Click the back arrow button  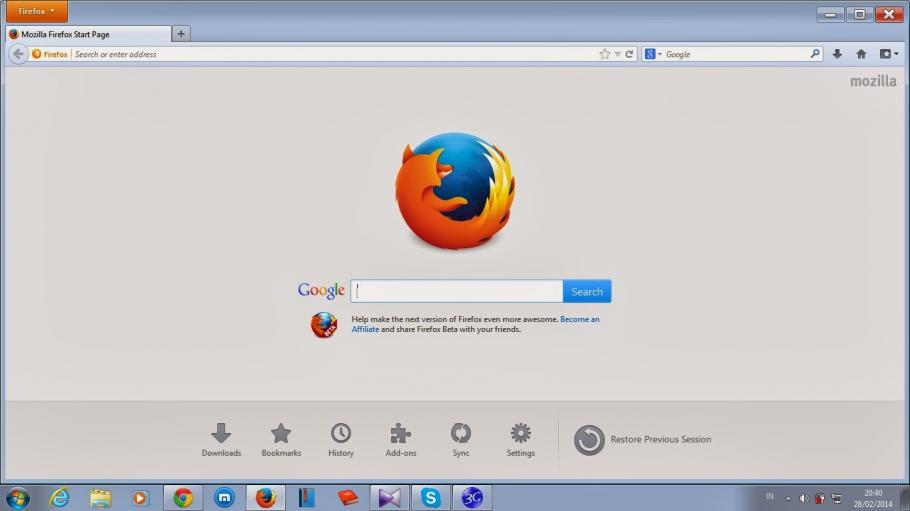point(19,54)
